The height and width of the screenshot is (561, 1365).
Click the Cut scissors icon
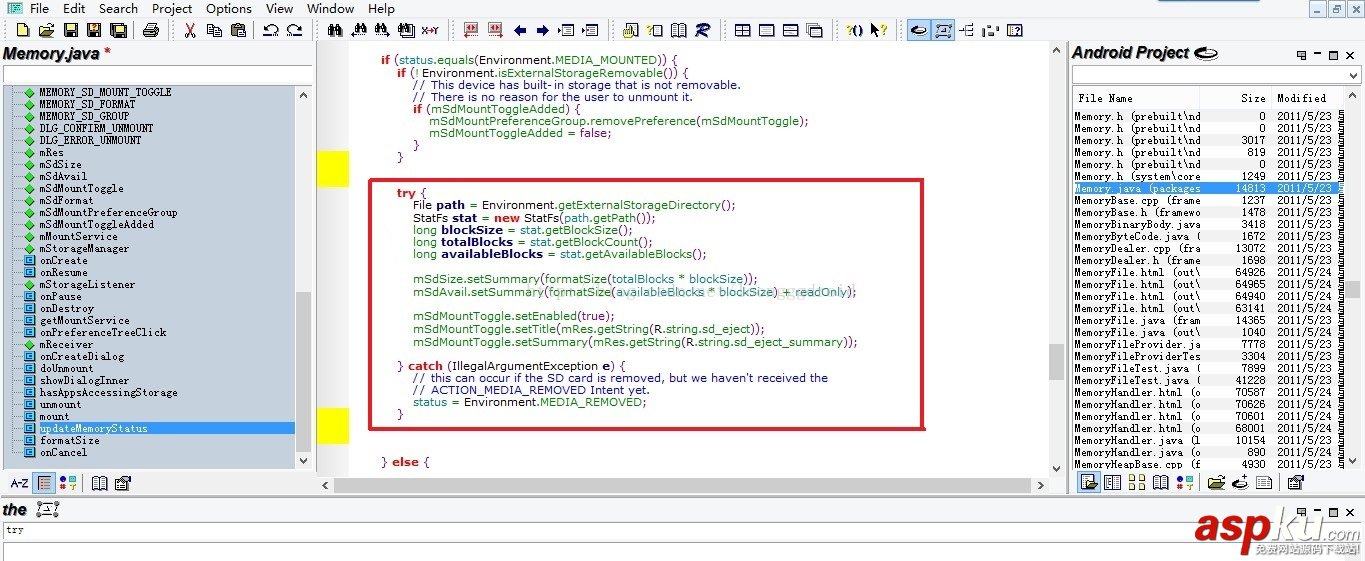click(x=189, y=30)
